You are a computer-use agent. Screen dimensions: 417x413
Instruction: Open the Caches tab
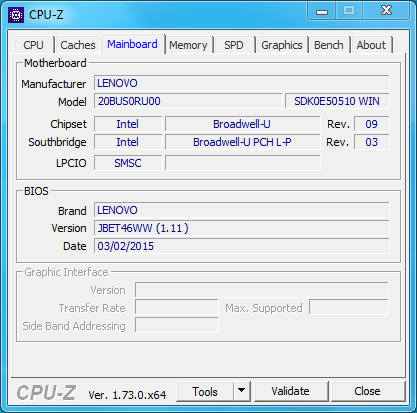pyautogui.click(x=78, y=45)
